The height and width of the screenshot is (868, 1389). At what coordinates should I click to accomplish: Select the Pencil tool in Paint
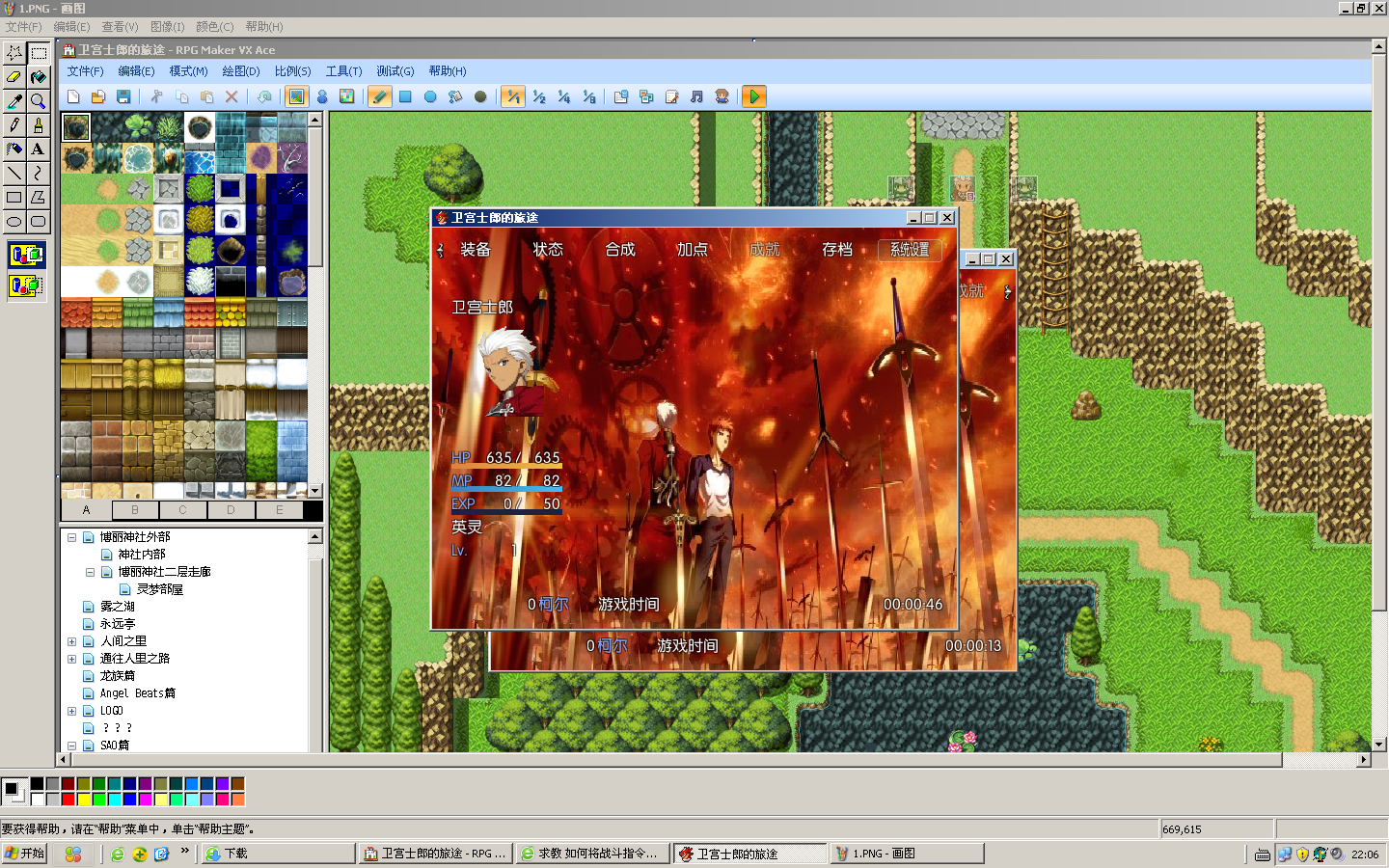(14, 124)
